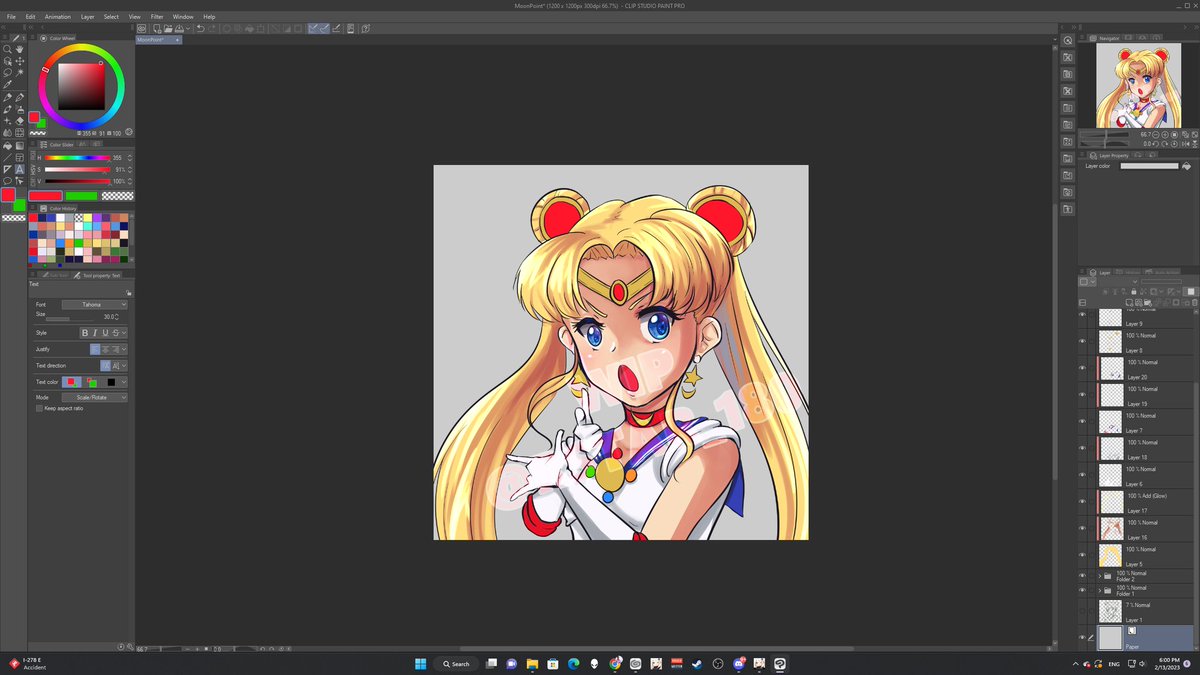Click the Windows Start button

(420, 663)
